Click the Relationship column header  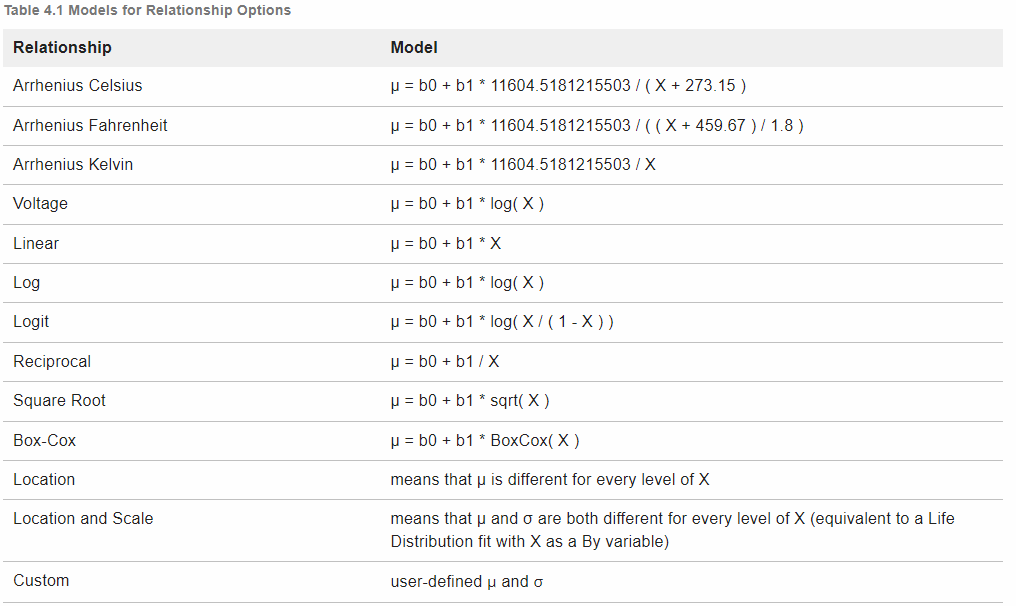pos(62,48)
